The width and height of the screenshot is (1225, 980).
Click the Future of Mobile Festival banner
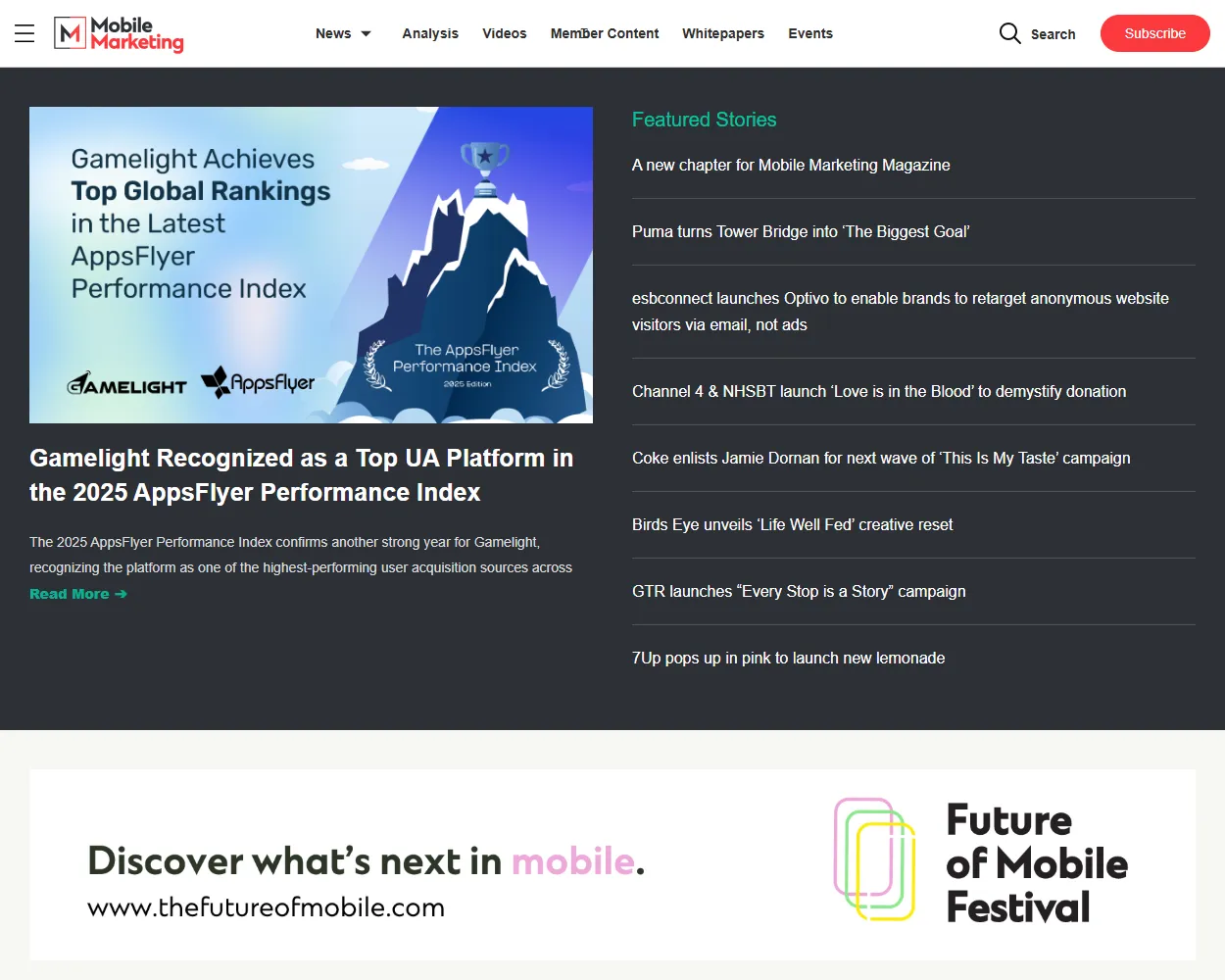612,864
